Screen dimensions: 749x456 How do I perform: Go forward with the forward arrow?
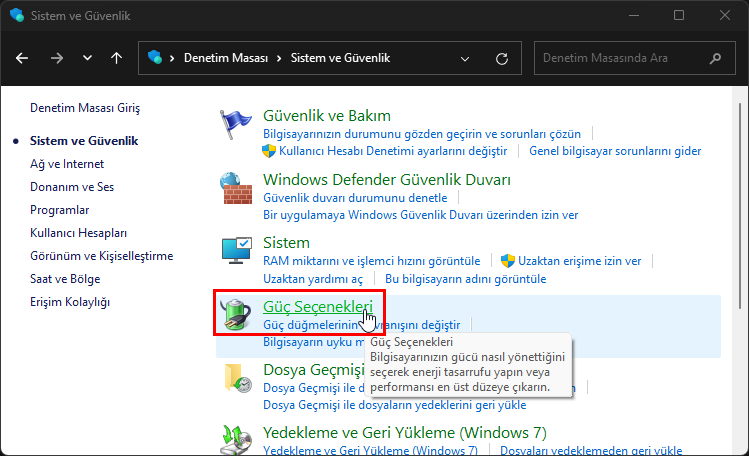click(57, 58)
